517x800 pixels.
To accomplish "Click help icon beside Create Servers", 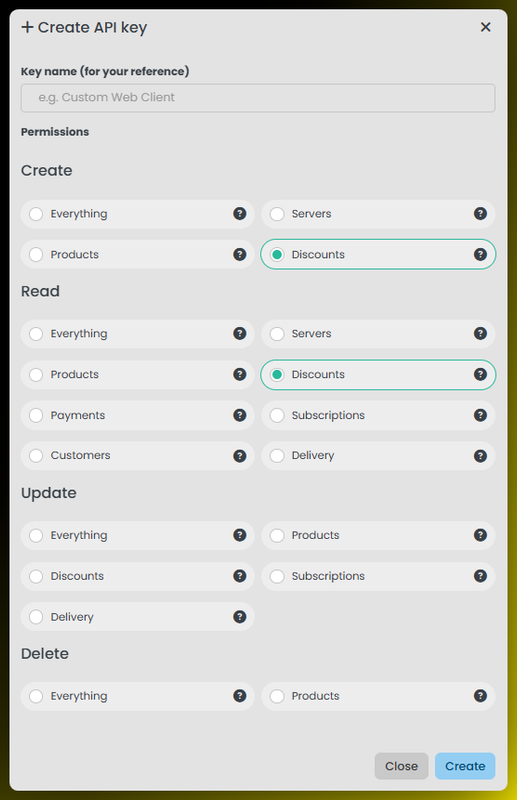I will [x=480, y=214].
